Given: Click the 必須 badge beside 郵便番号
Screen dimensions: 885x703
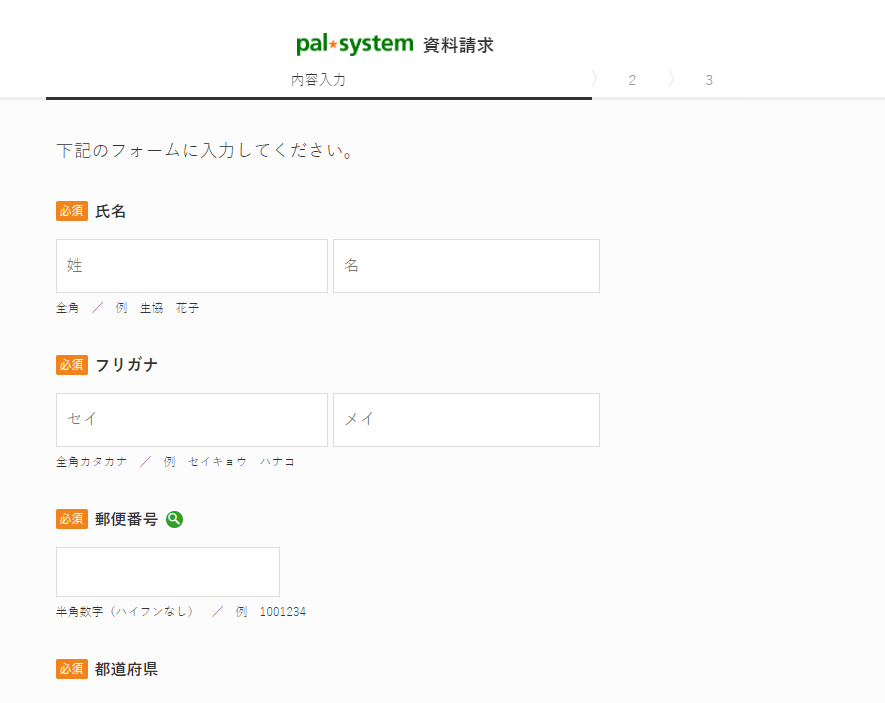Looking at the screenshot, I should coord(71,519).
